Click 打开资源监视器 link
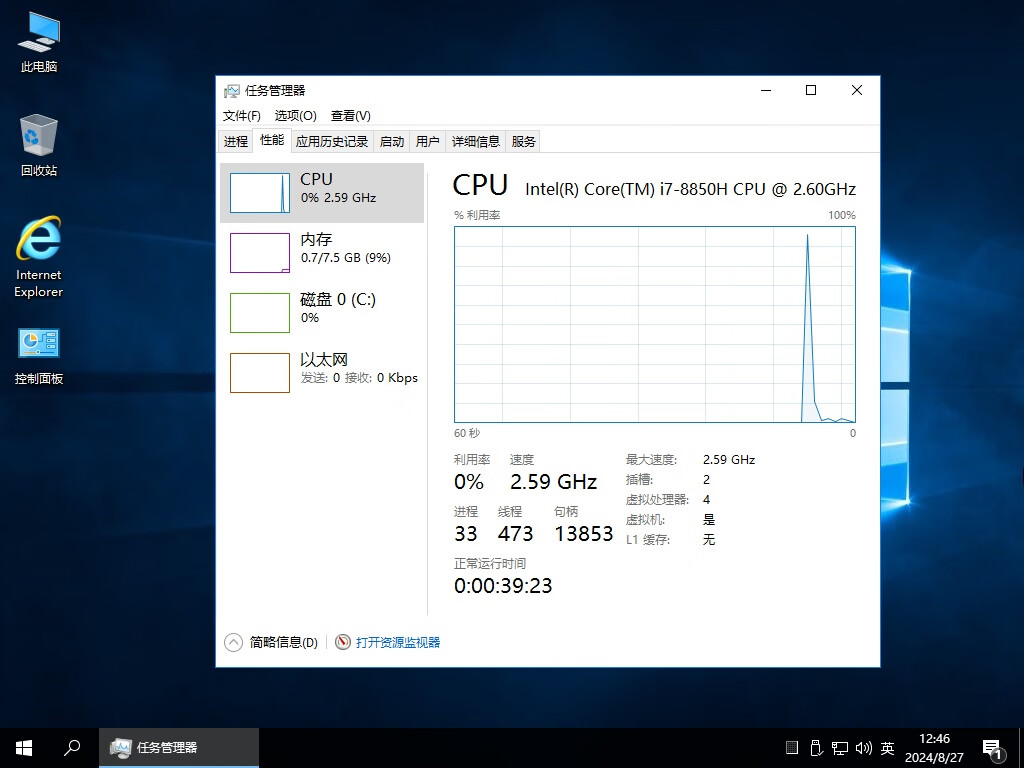 (397, 642)
